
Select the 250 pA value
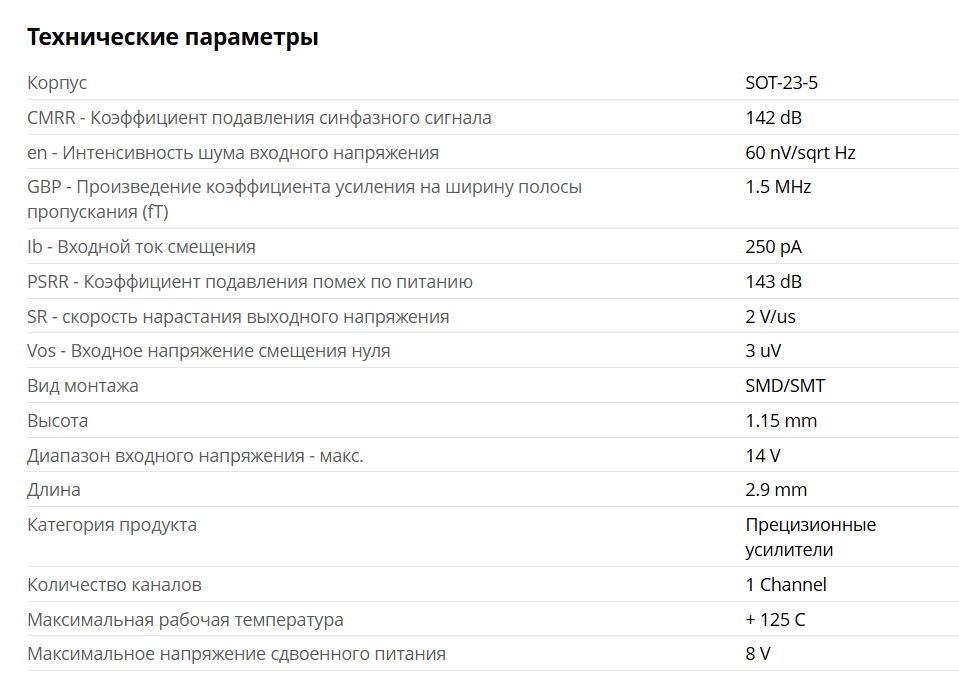click(773, 247)
